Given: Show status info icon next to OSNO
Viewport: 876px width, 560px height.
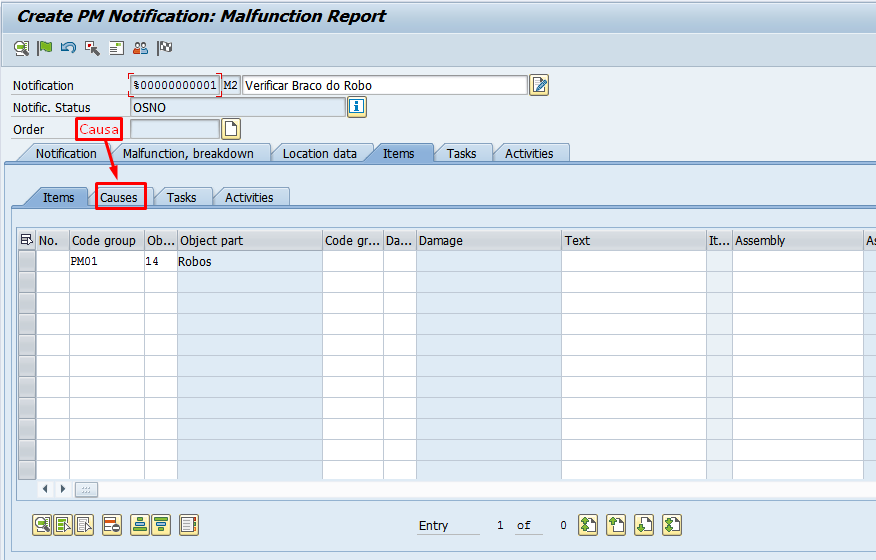Looking at the screenshot, I should click(357, 106).
